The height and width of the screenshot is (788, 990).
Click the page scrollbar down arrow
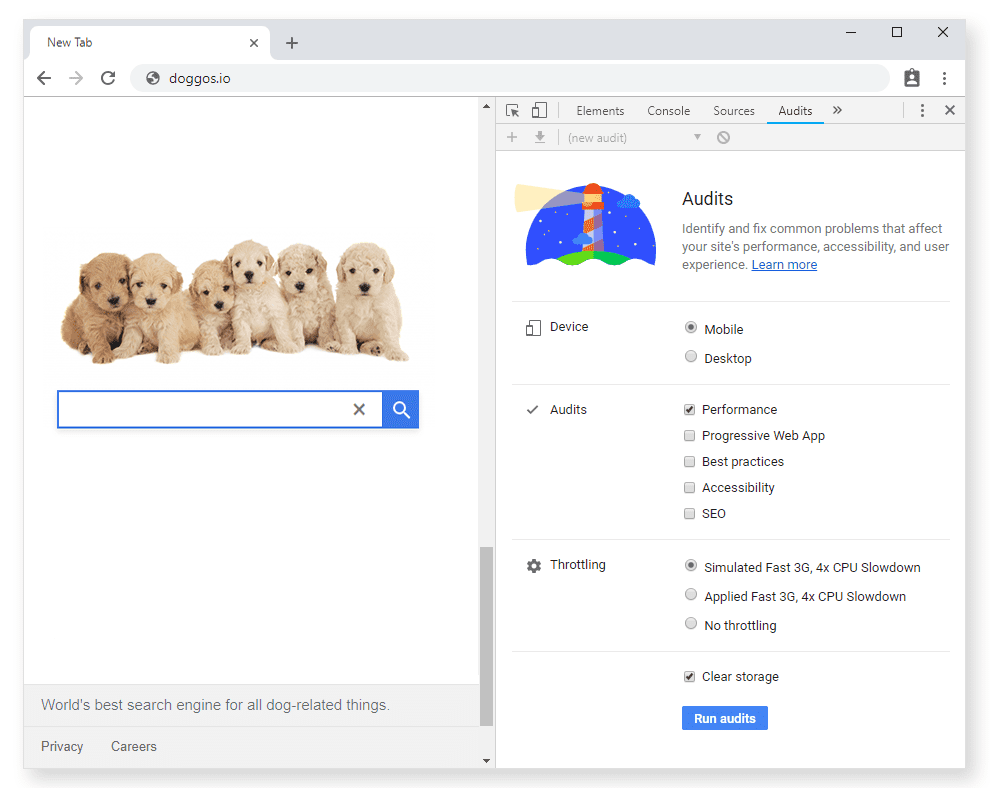pyautogui.click(x=487, y=760)
